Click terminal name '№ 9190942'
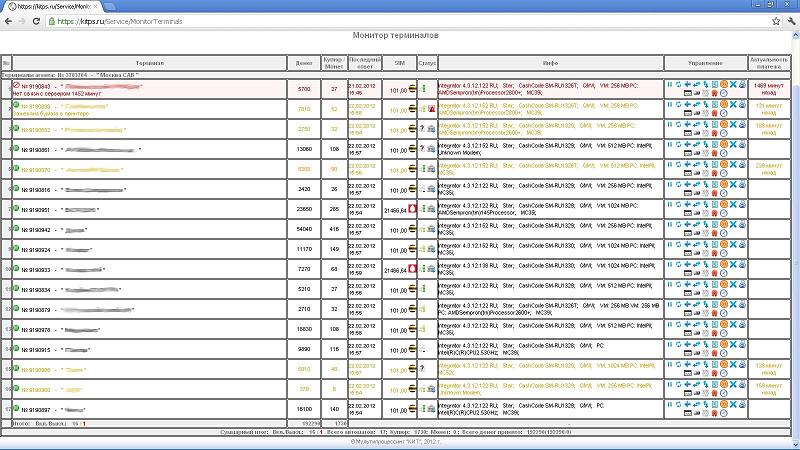Viewport: 800px width, 450px height. pyautogui.click(x=36, y=230)
